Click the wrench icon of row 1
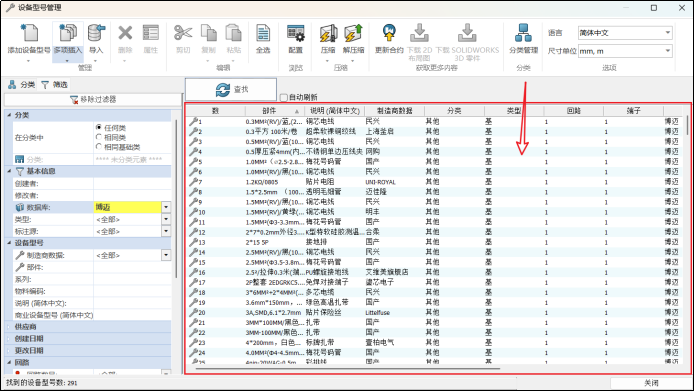Viewport: 695px width, 392px height. (193, 121)
